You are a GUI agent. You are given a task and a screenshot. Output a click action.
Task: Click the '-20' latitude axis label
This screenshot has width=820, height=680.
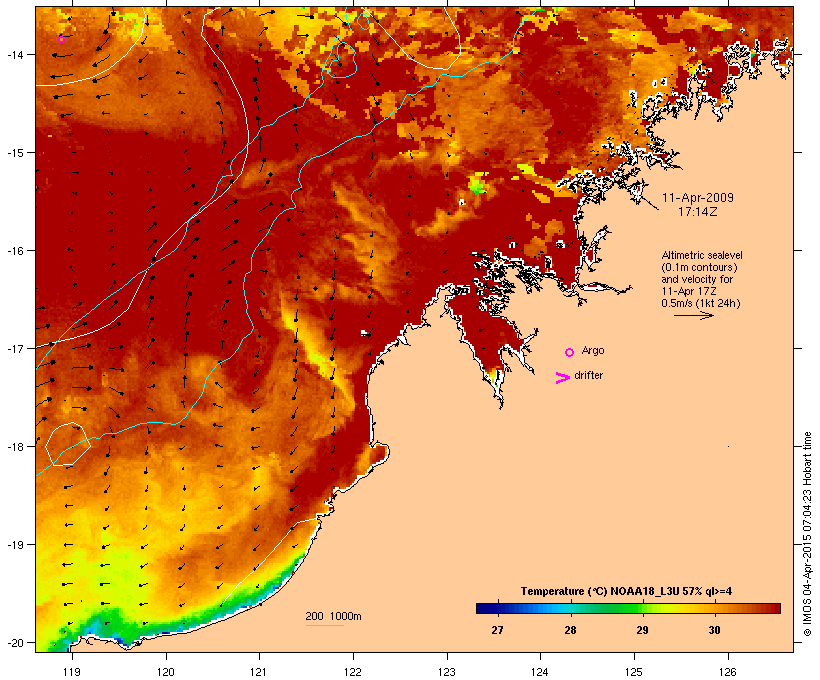[15, 642]
